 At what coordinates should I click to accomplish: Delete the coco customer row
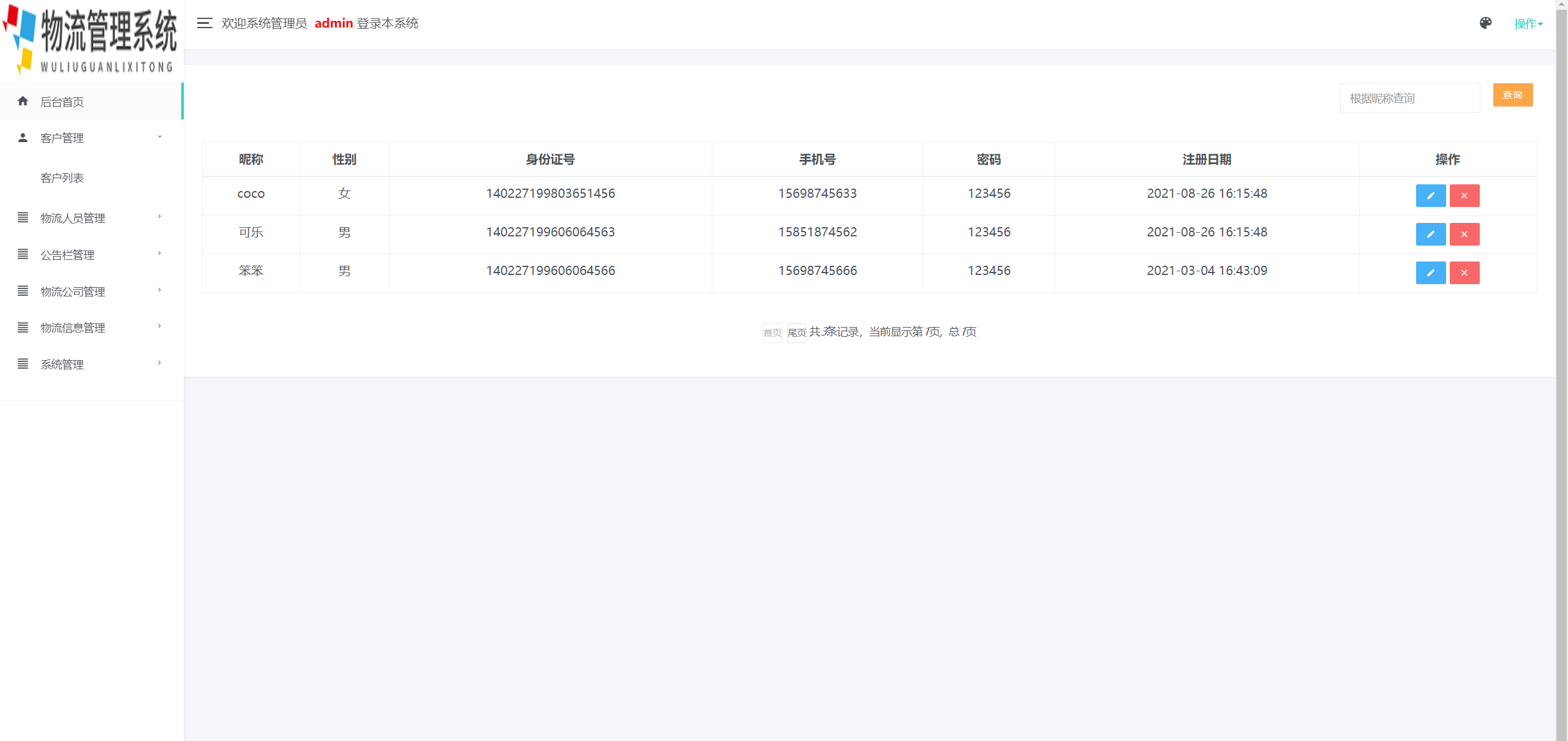(1464, 196)
